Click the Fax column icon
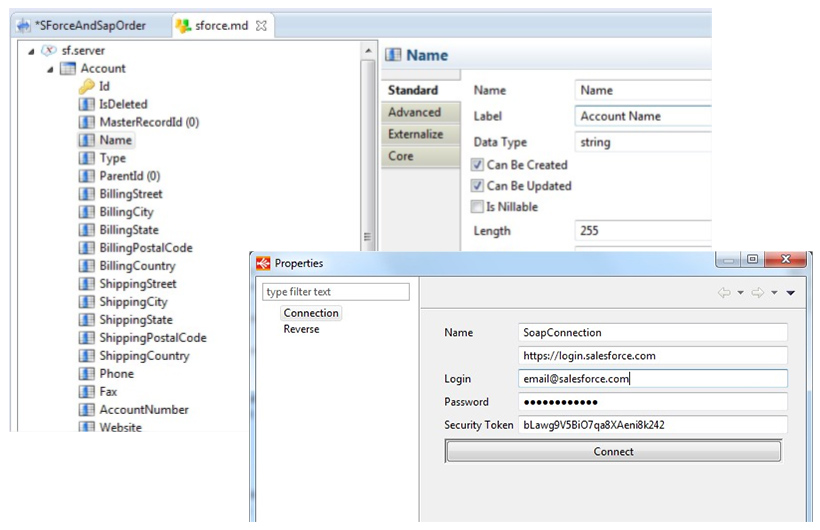This screenshot has height=530, width=820. [x=86, y=392]
